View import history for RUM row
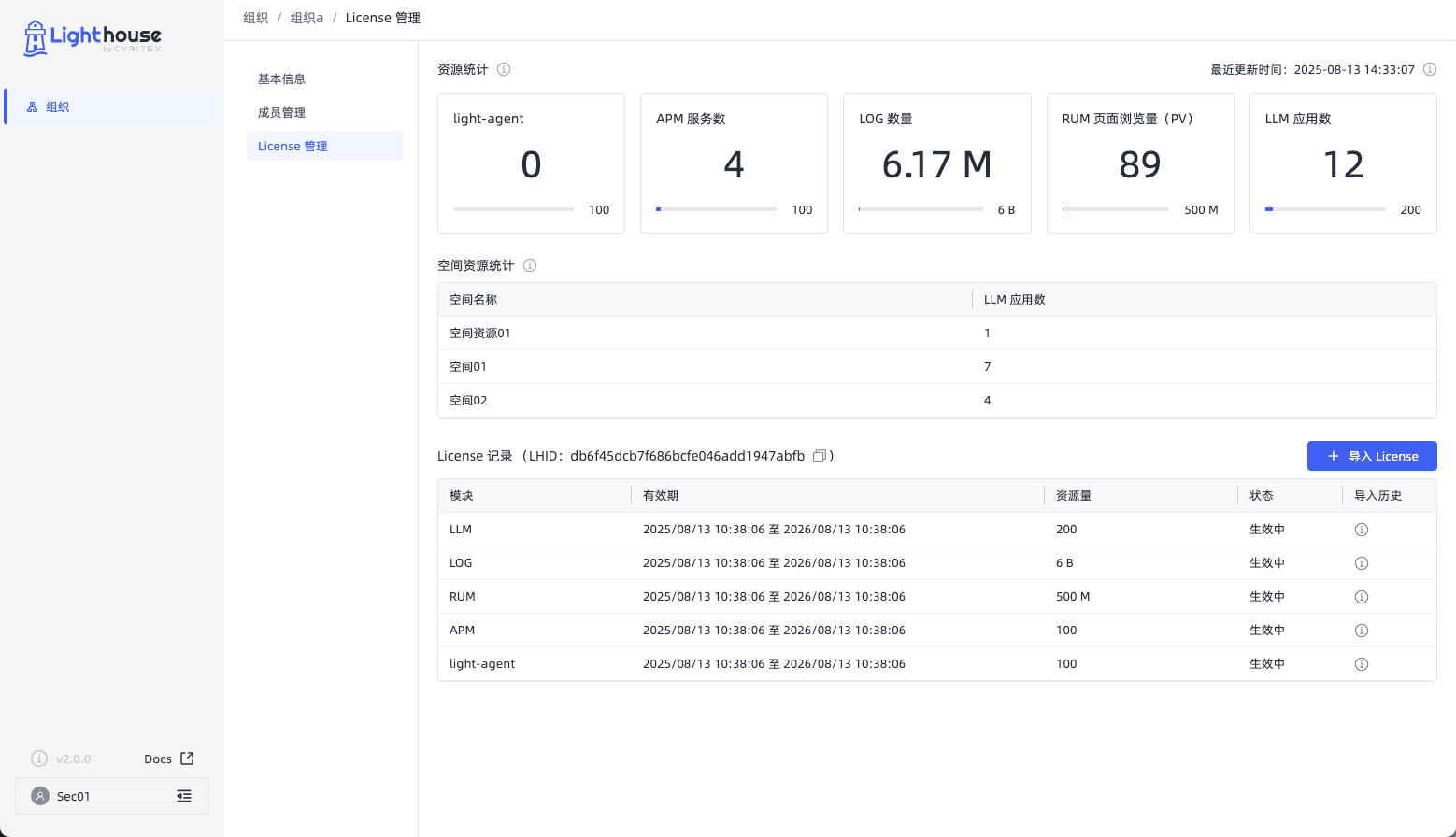The width and height of the screenshot is (1456, 837). [x=1362, y=597]
